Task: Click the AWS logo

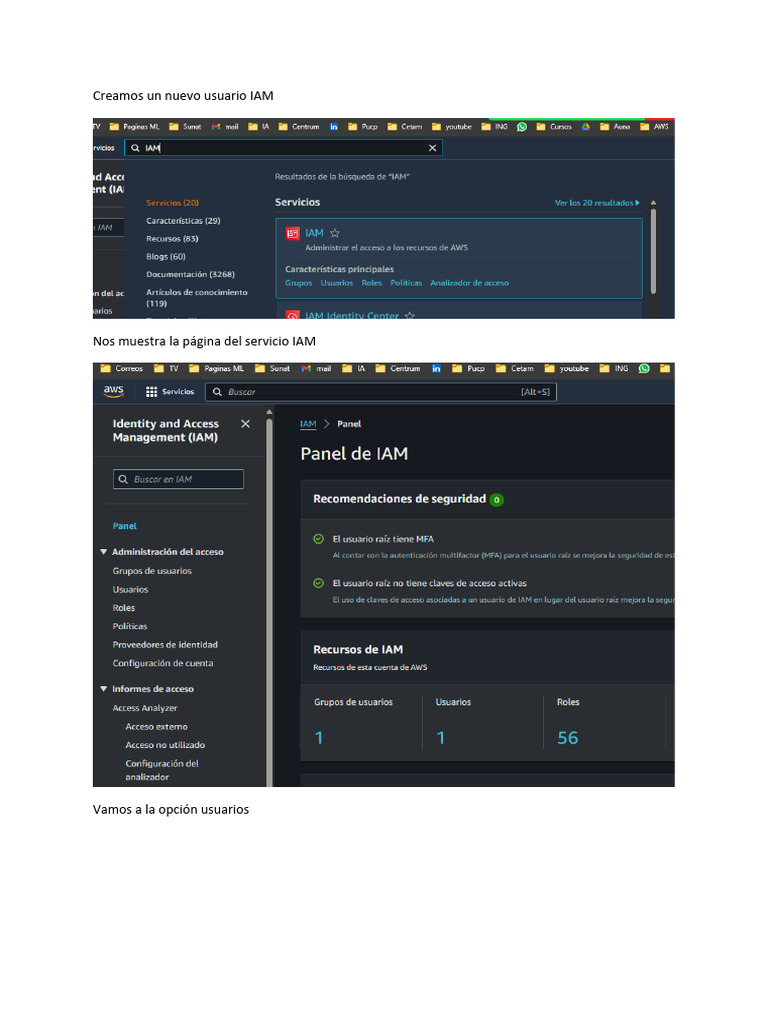Action: coord(114,391)
